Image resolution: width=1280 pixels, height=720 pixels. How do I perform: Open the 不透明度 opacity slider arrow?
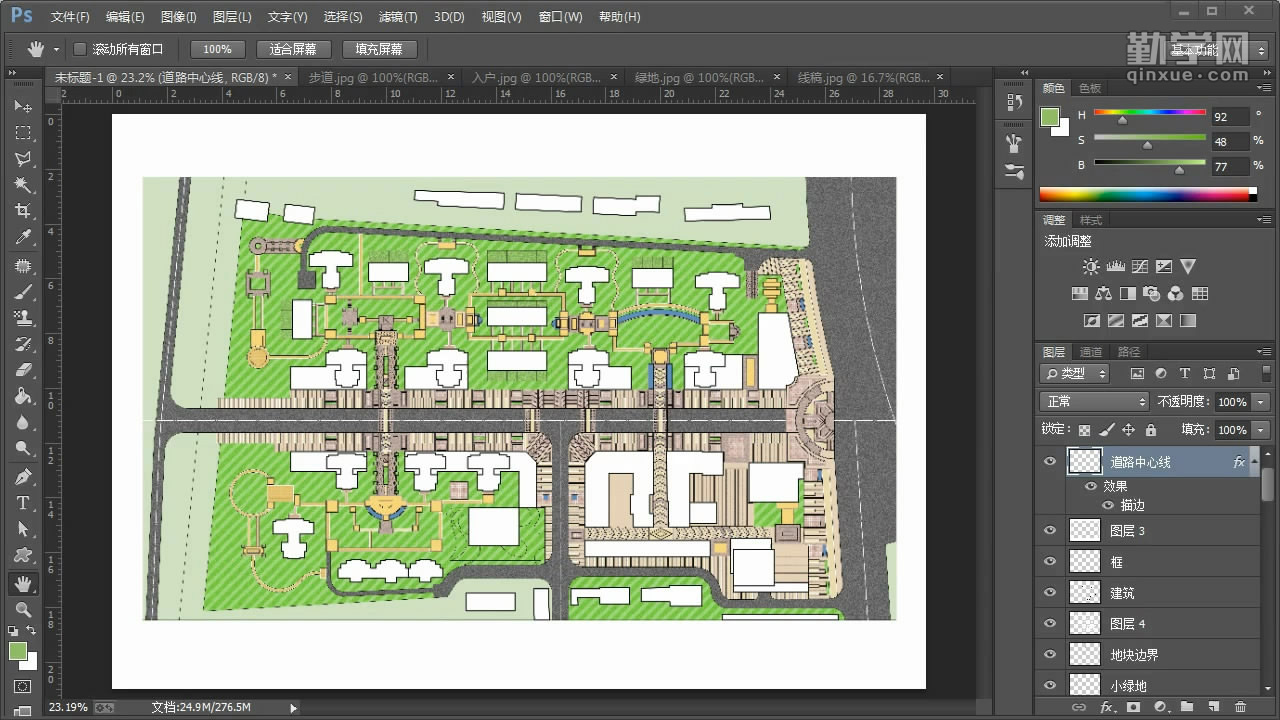click(x=1261, y=402)
